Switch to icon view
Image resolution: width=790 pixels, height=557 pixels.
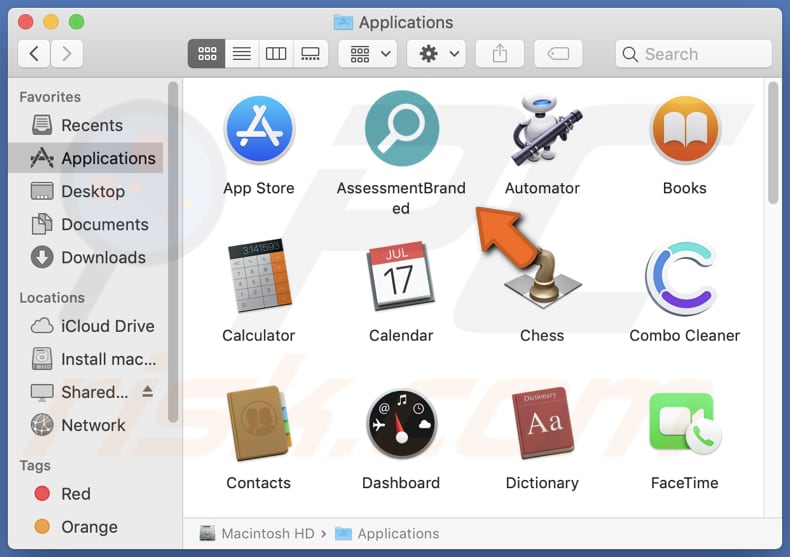(207, 53)
